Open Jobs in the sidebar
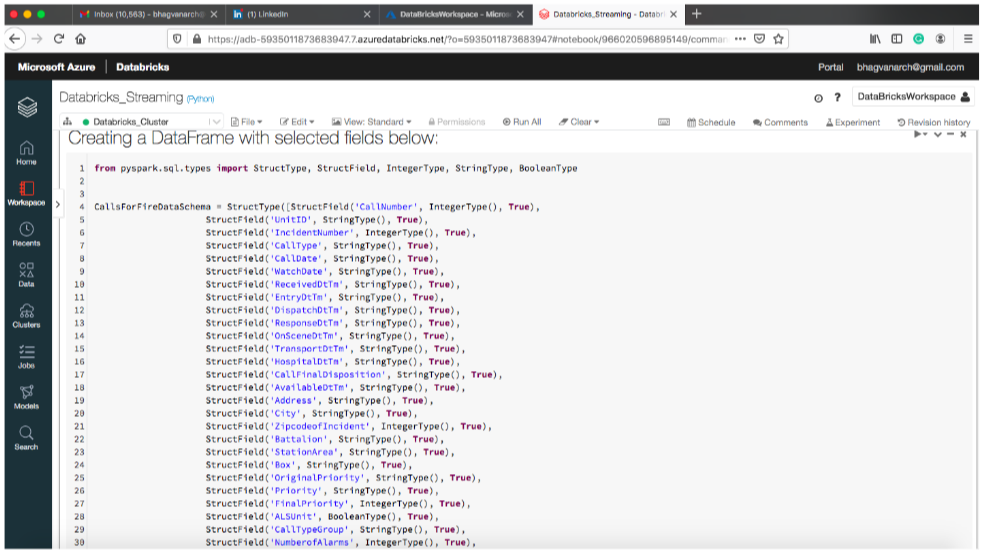Viewport: 982px width, 552px height. tap(26, 357)
